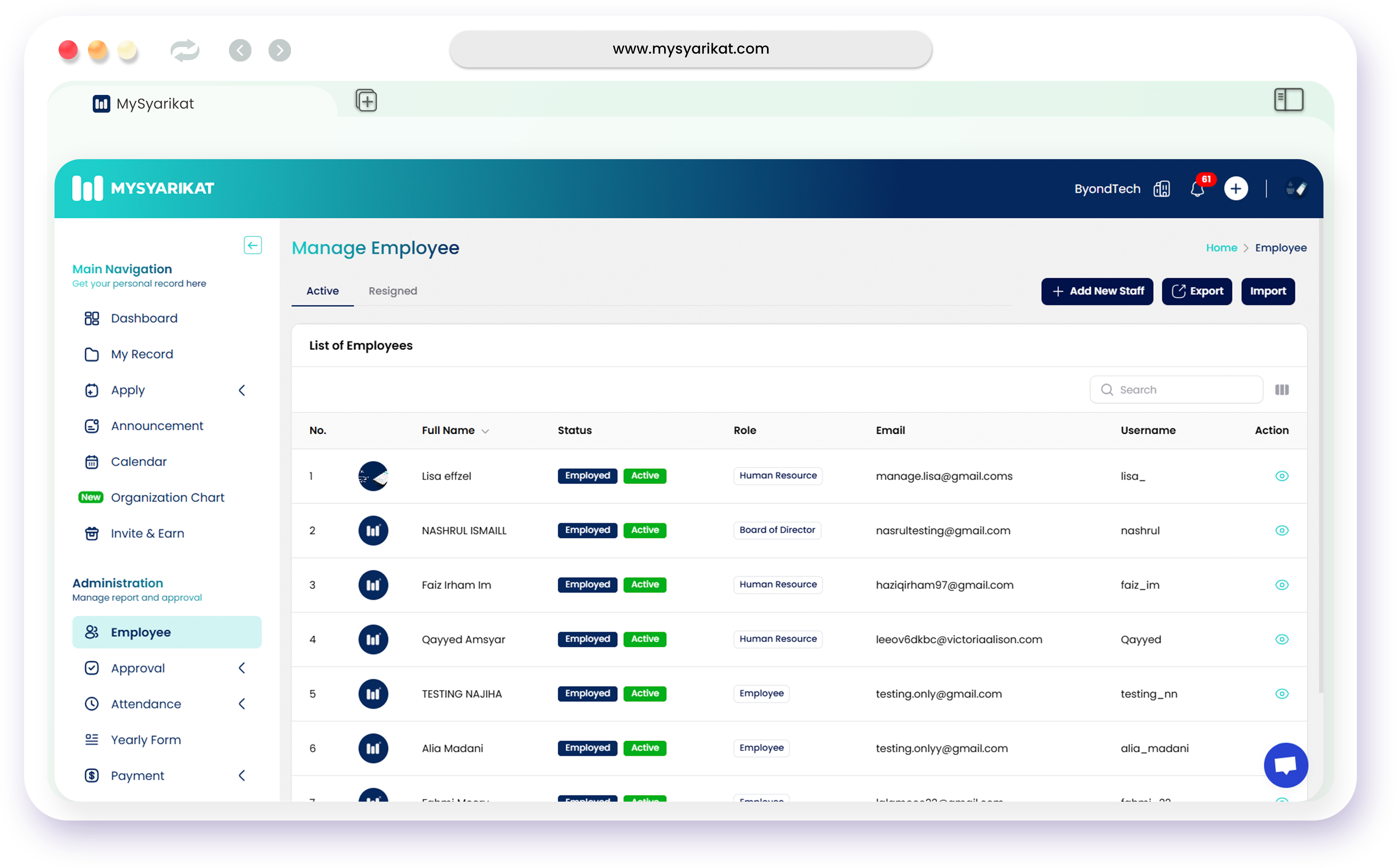Collapse the sidebar with the left-arrow icon
Image resolution: width=1396 pixels, height=868 pixels.
(x=253, y=246)
